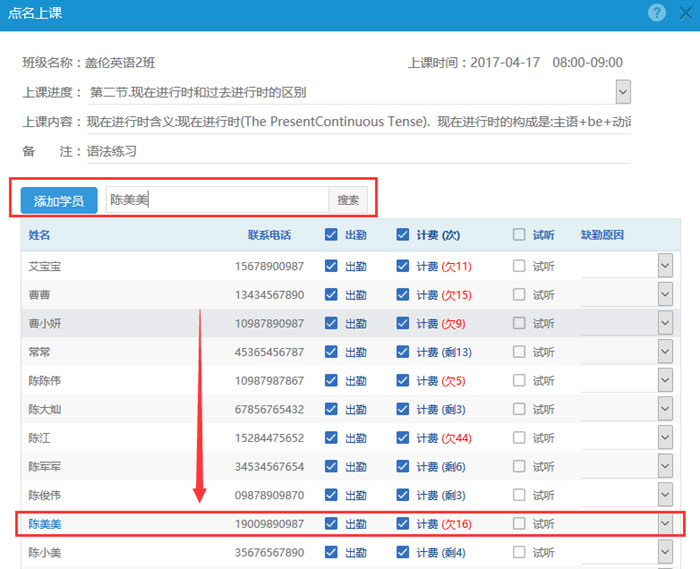Viewport: 700px width, 569px height.
Task: Click the 姓名 column header
Action: coord(39,235)
